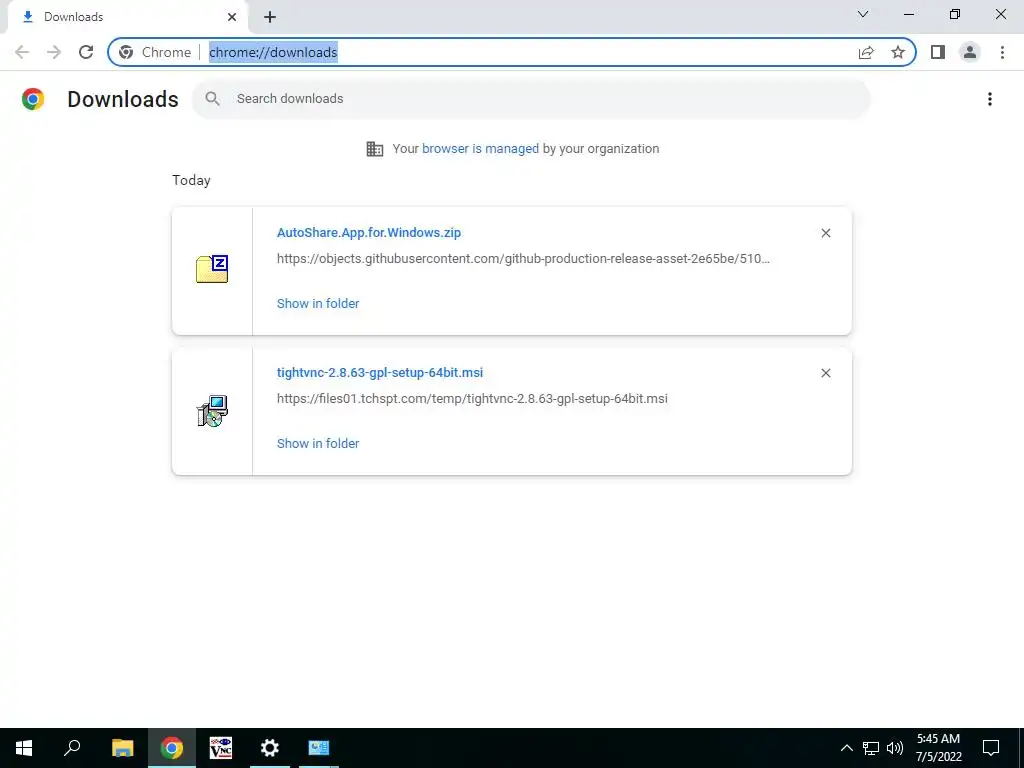Image resolution: width=1024 pixels, height=768 pixels.
Task: Open the side panel icon
Action: point(938,52)
